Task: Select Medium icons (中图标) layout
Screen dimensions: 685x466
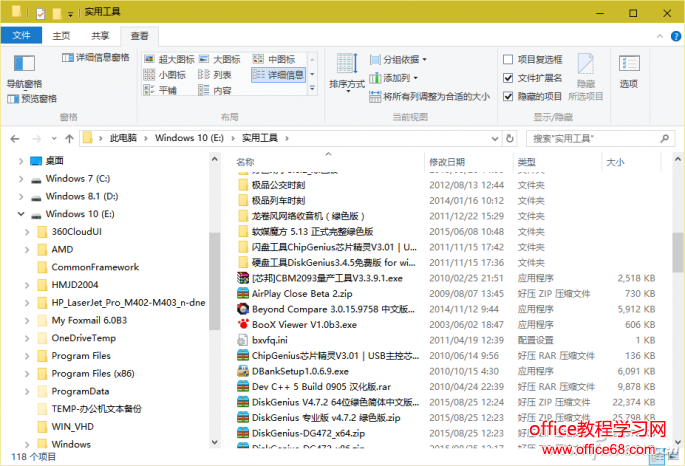Action: point(274,59)
